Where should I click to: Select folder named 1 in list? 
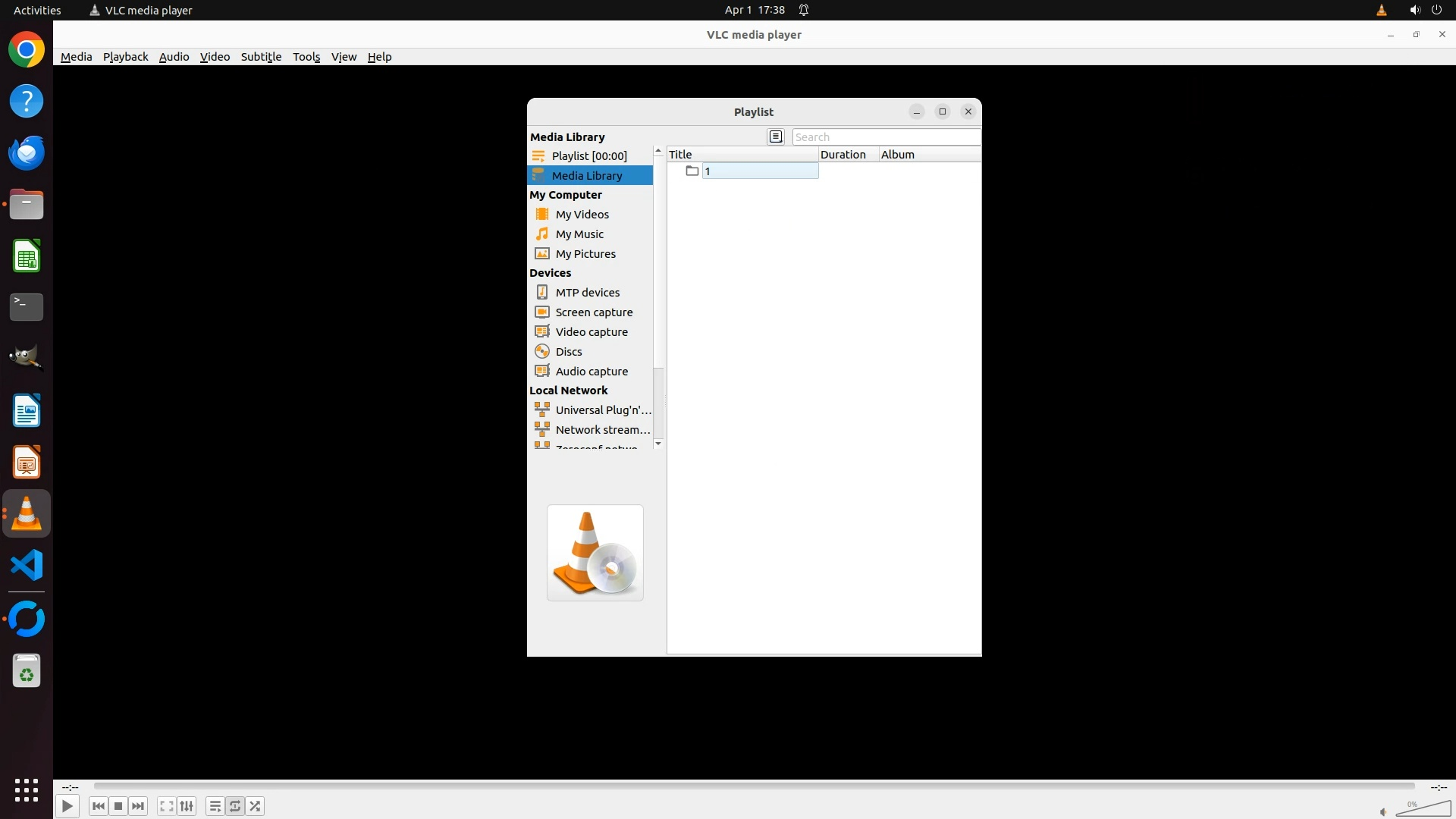[x=708, y=171]
